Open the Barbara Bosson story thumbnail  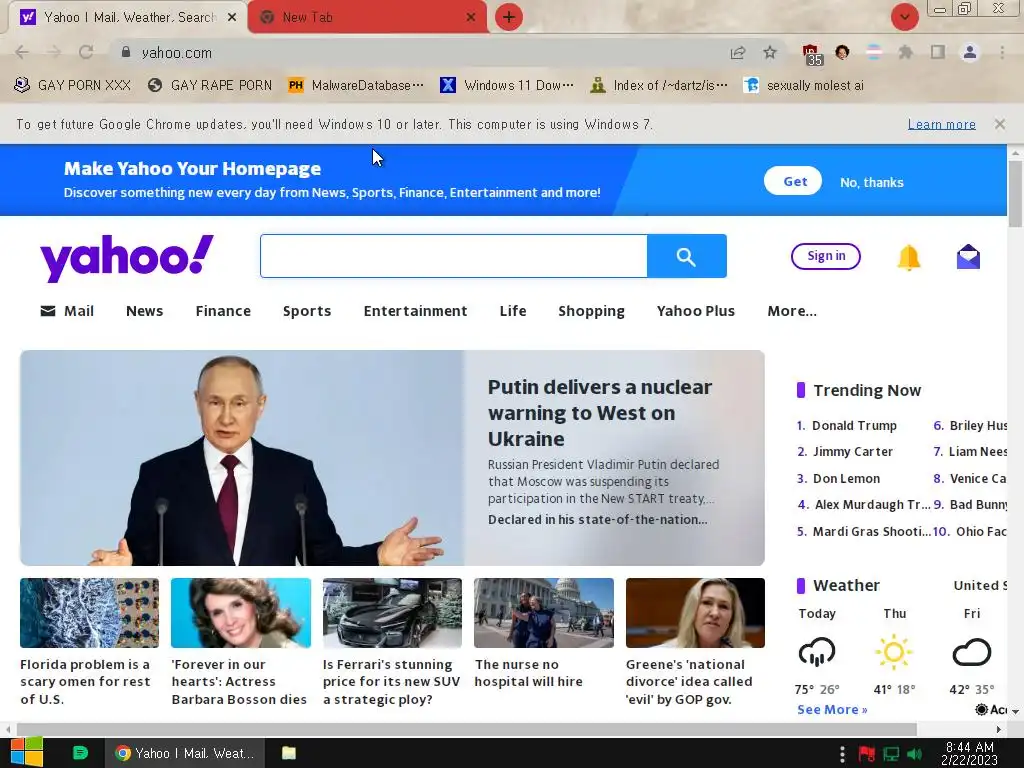point(241,613)
